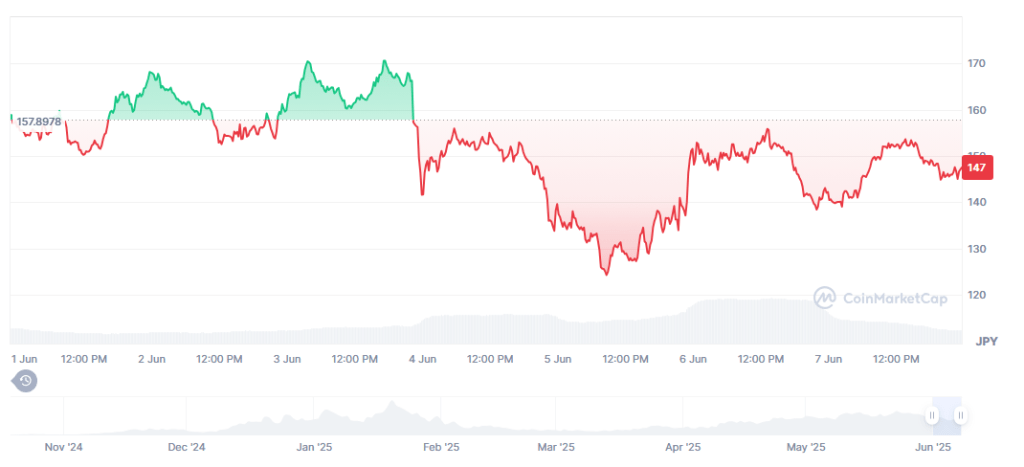Screen dimensions: 1024x467
Task: Click the Mar '25 navigator label
Action: (x=556, y=447)
